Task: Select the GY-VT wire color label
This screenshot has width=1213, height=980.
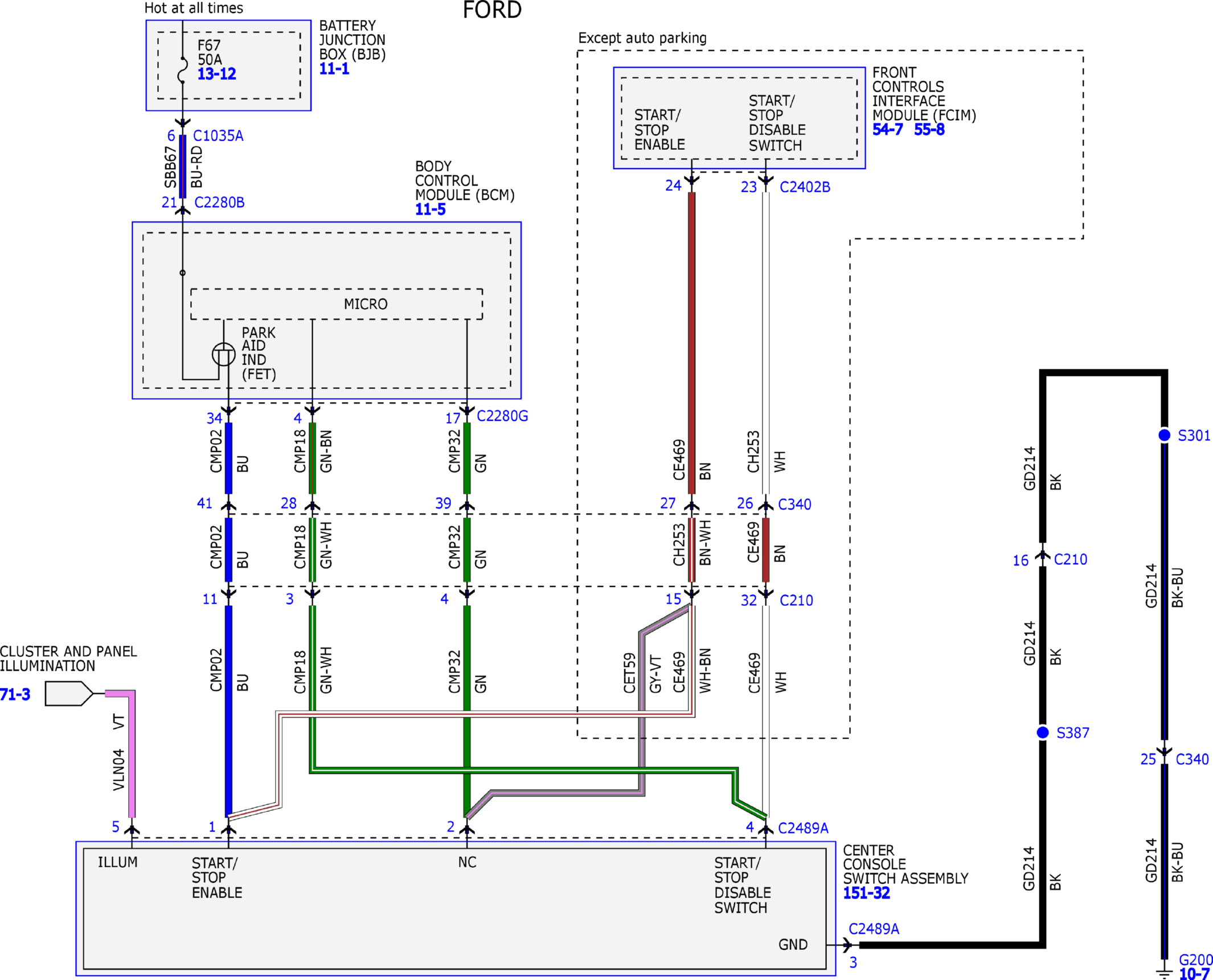Action: 655,675
